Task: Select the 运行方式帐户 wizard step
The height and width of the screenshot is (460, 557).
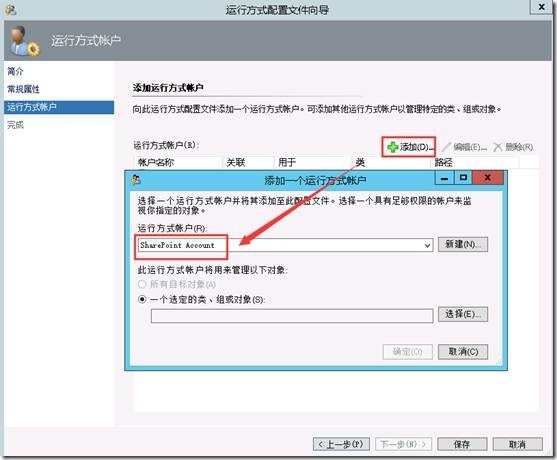Action: point(59,107)
